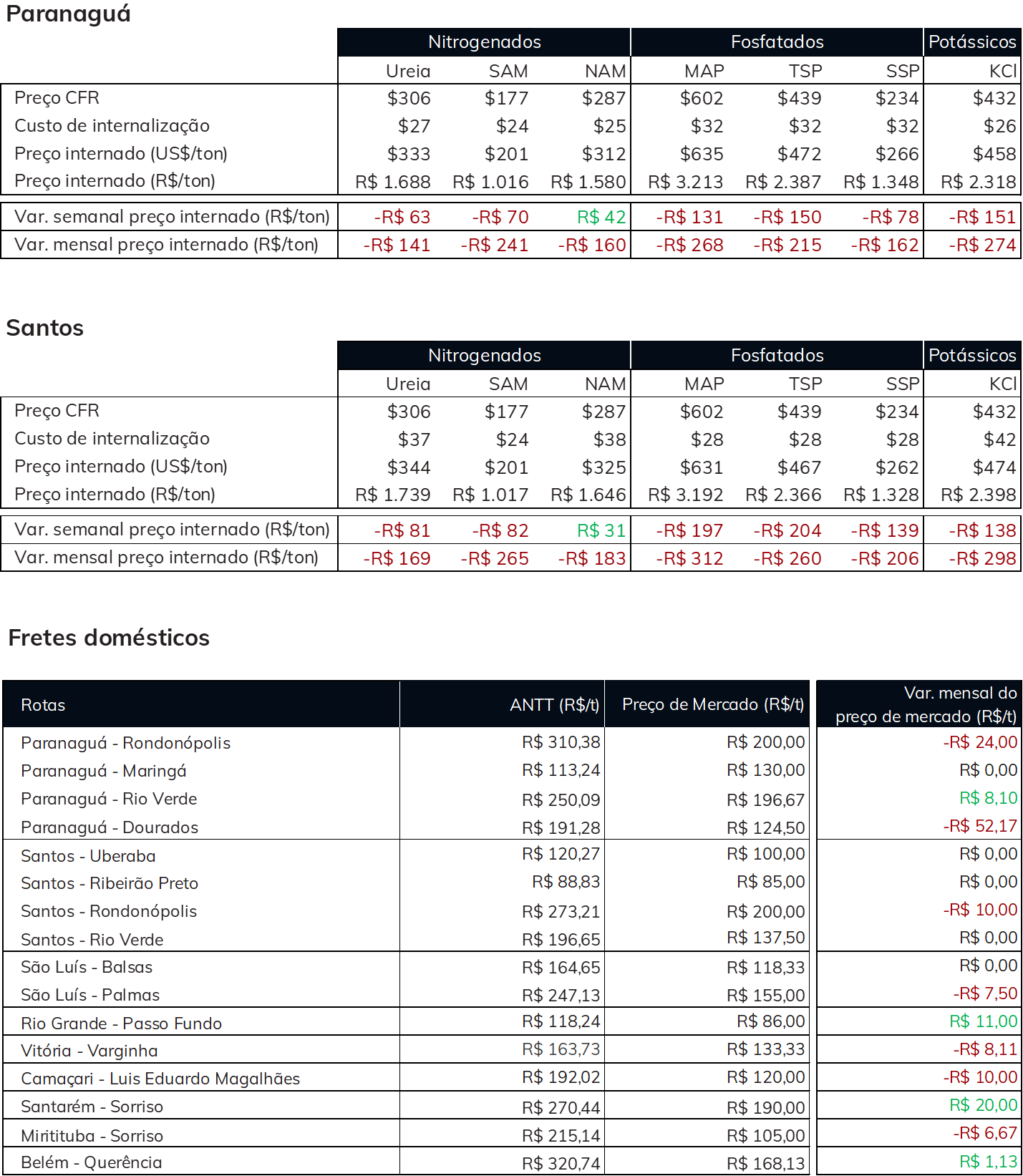The height and width of the screenshot is (1176, 1023).
Task: Click Santos SSP column label
Action: (x=902, y=384)
